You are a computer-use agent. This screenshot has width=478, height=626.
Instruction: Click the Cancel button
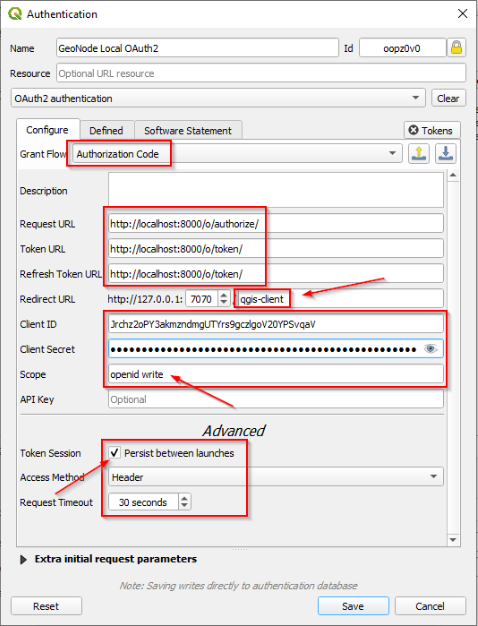click(x=430, y=606)
